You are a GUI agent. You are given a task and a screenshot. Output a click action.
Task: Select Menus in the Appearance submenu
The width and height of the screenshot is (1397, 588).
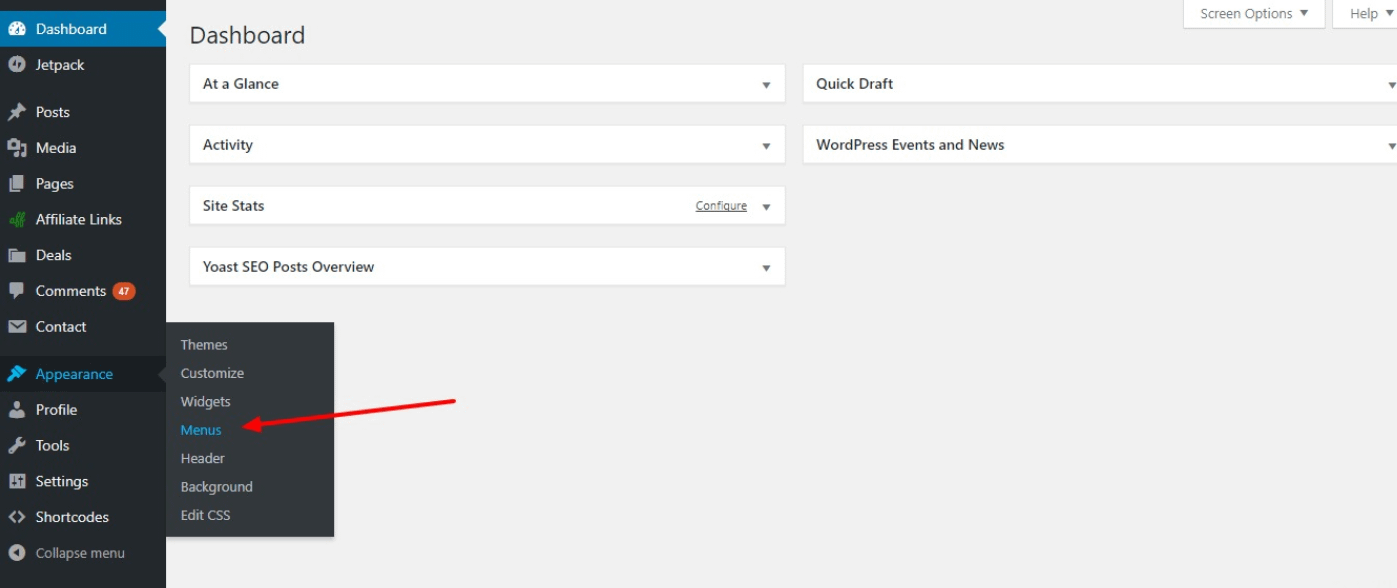click(x=200, y=430)
